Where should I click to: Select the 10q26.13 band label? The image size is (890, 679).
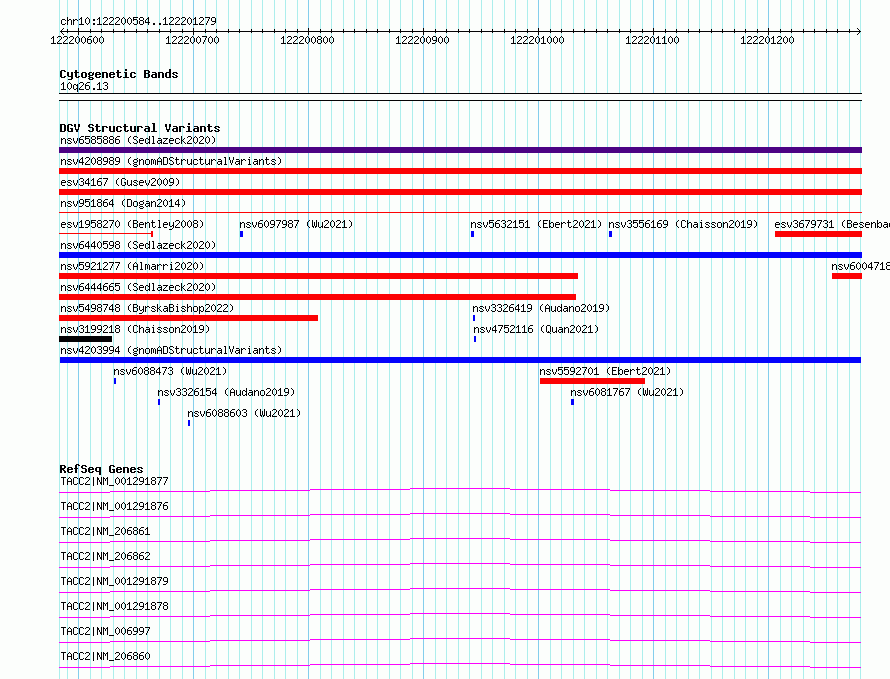pos(84,86)
